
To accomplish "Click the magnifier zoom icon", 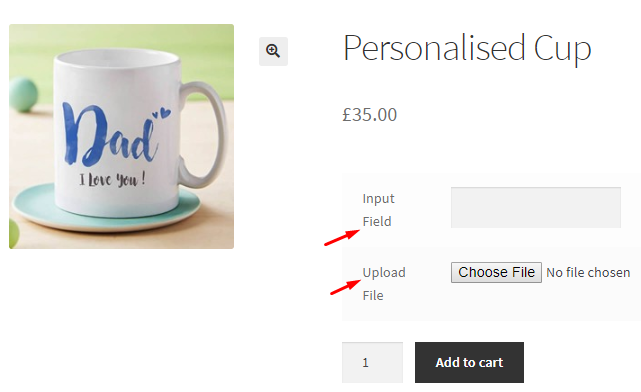I will point(273,51).
